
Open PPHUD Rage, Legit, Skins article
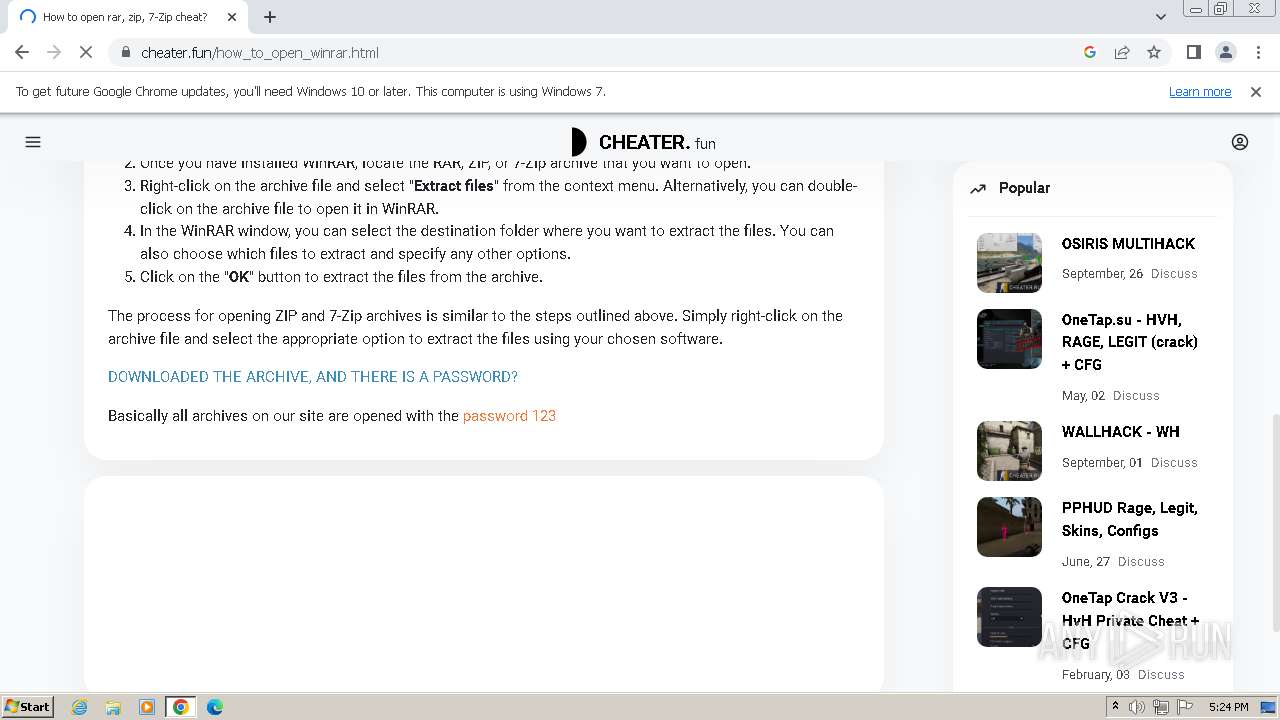pyautogui.click(x=1130, y=519)
